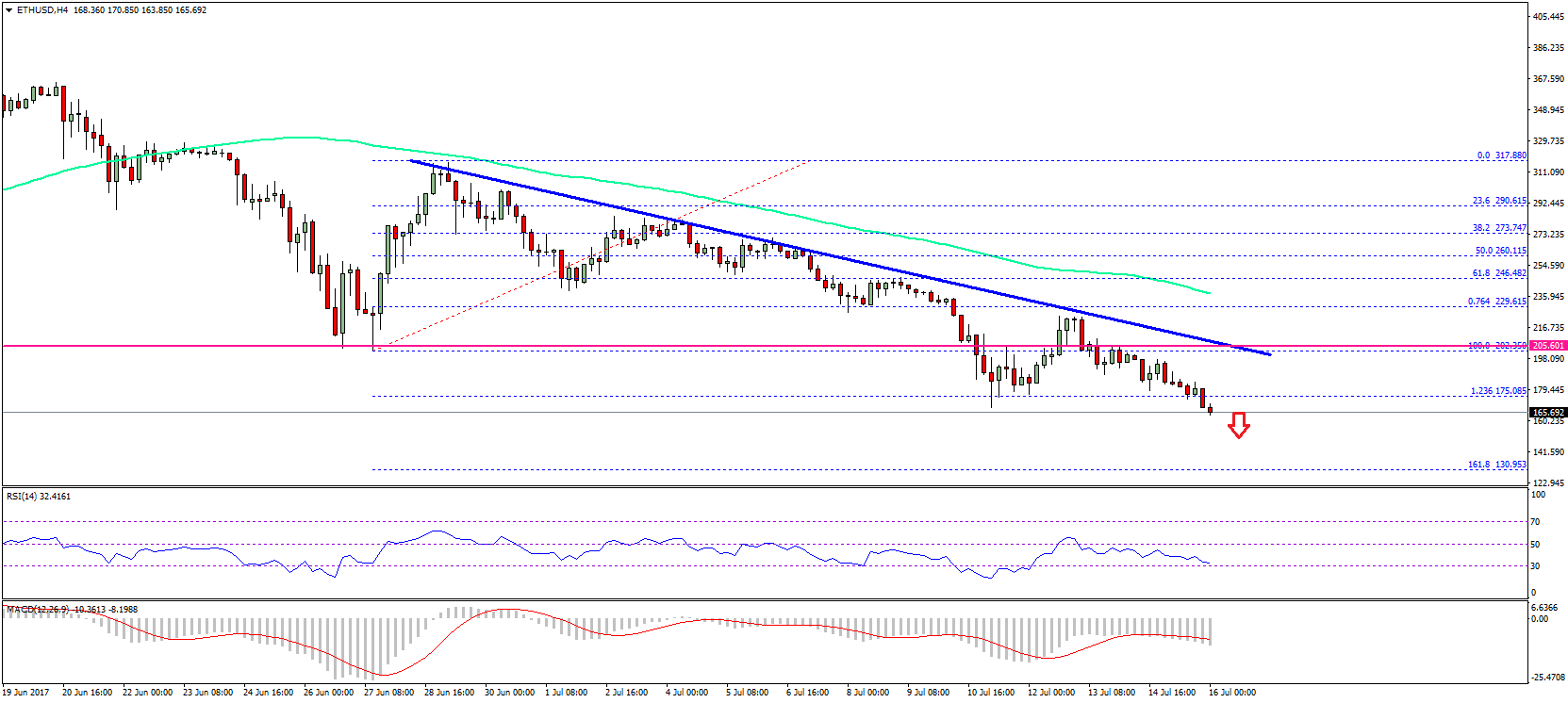
Task: Click the Fibonacci label 0.0 317.880
Action: (1501, 155)
